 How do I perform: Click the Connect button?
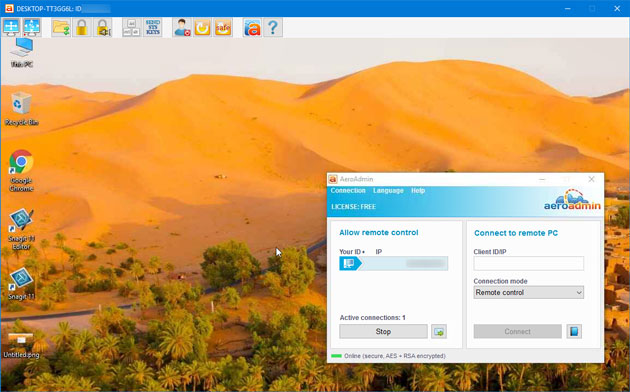(518, 331)
